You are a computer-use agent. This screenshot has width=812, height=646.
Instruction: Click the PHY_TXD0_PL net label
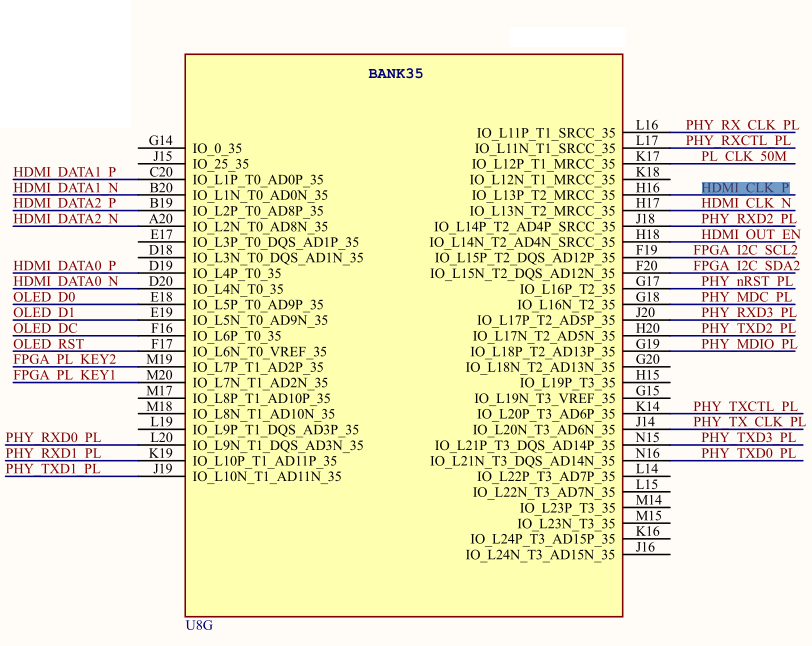(749, 453)
